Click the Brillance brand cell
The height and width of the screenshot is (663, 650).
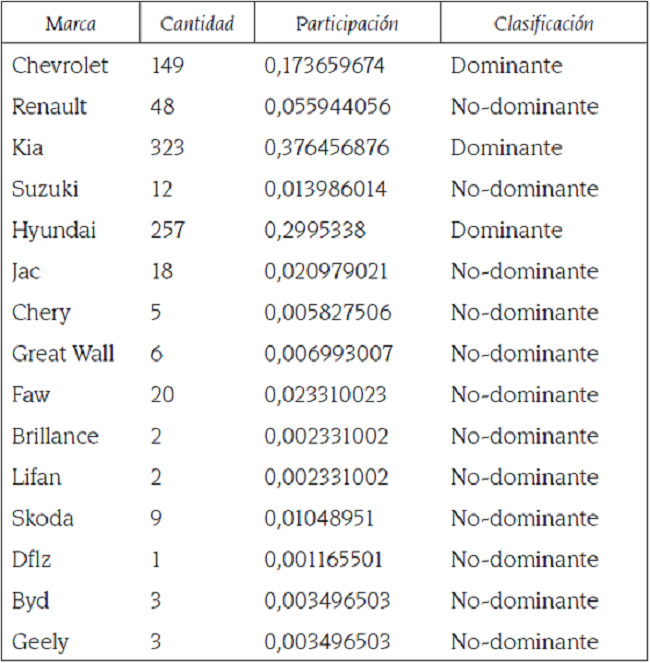(55, 436)
